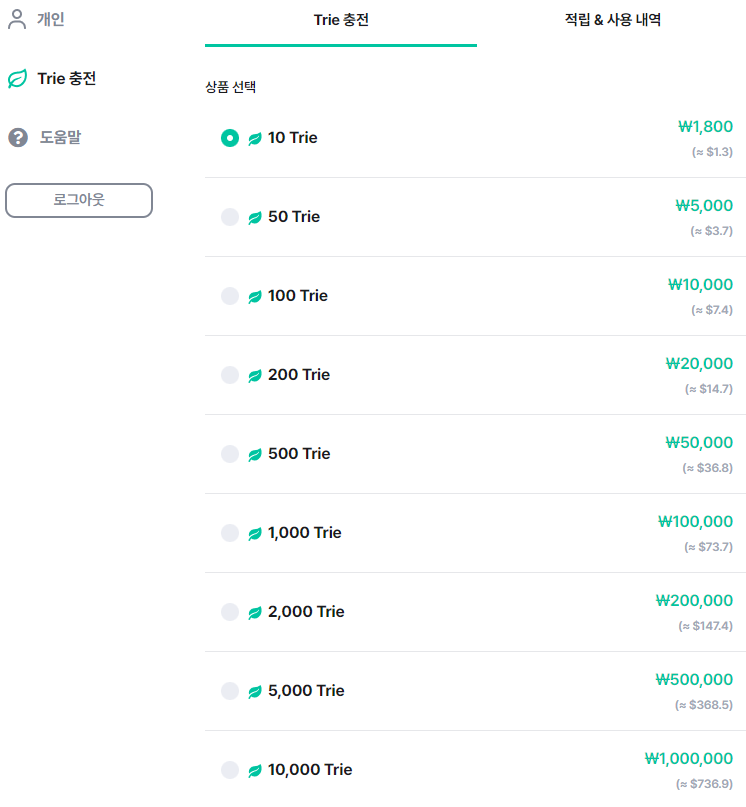Pick the 1,000 Trie radio option

[230, 533]
